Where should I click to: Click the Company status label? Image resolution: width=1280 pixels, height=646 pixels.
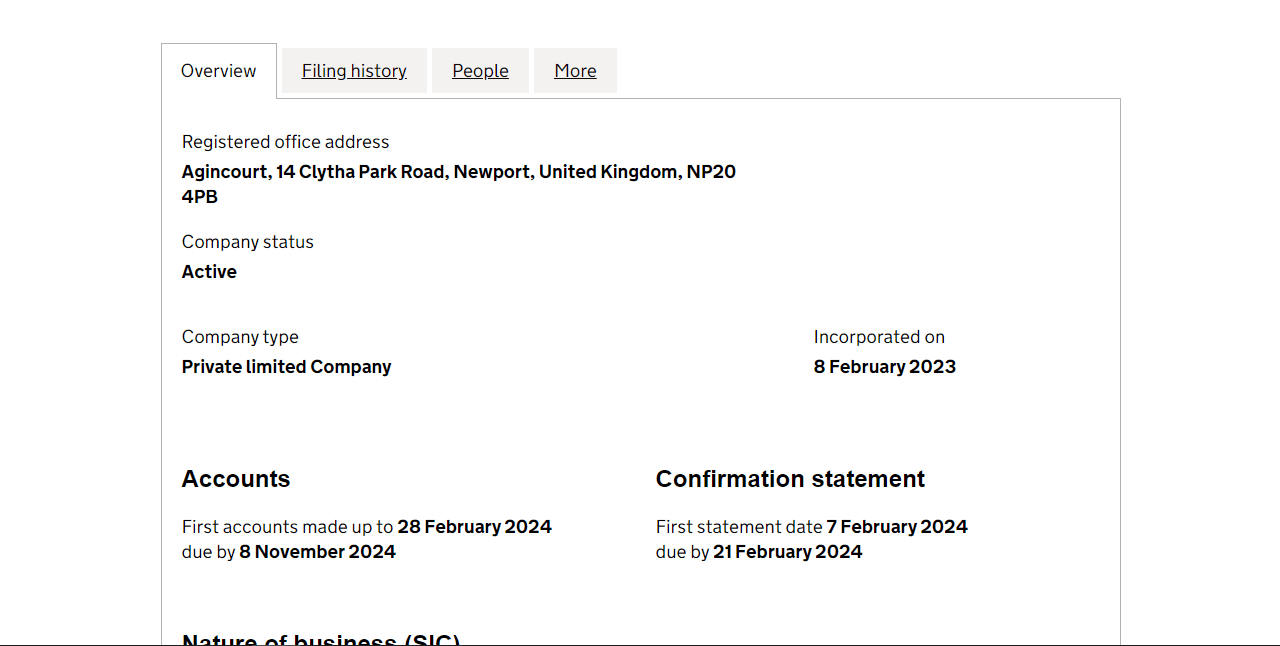click(247, 242)
